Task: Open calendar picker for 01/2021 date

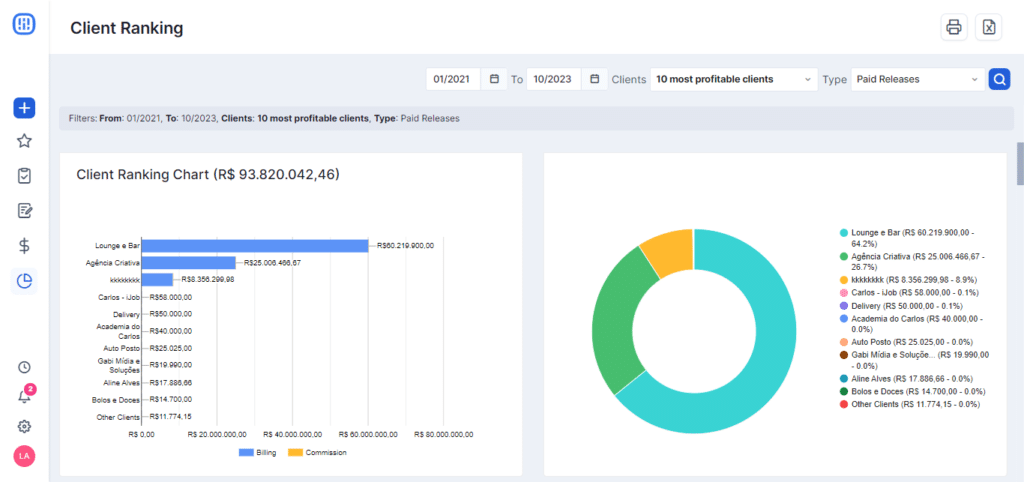Action: [x=494, y=79]
